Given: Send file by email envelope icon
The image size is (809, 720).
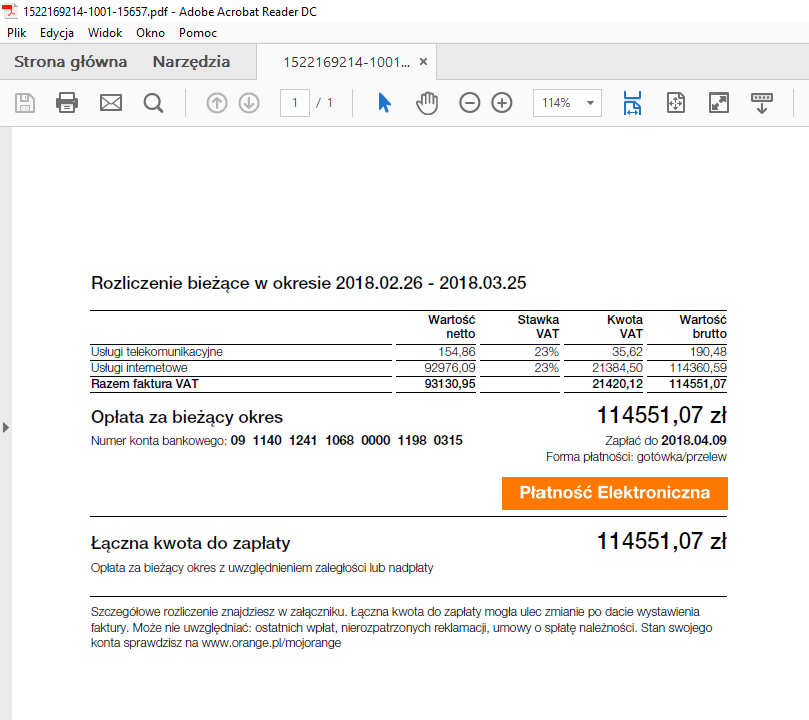Looking at the screenshot, I should point(110,103).
